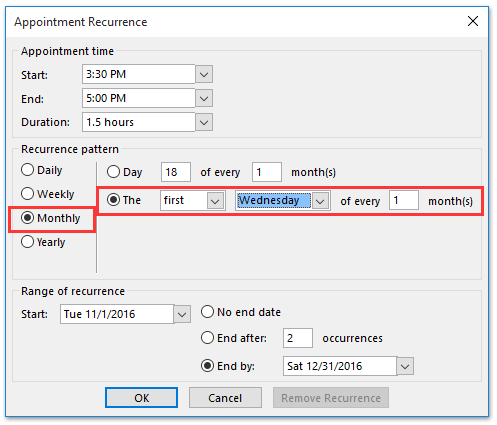Expand the Duration dropdown list
This screenshot has height=425, width=497.
204,122
